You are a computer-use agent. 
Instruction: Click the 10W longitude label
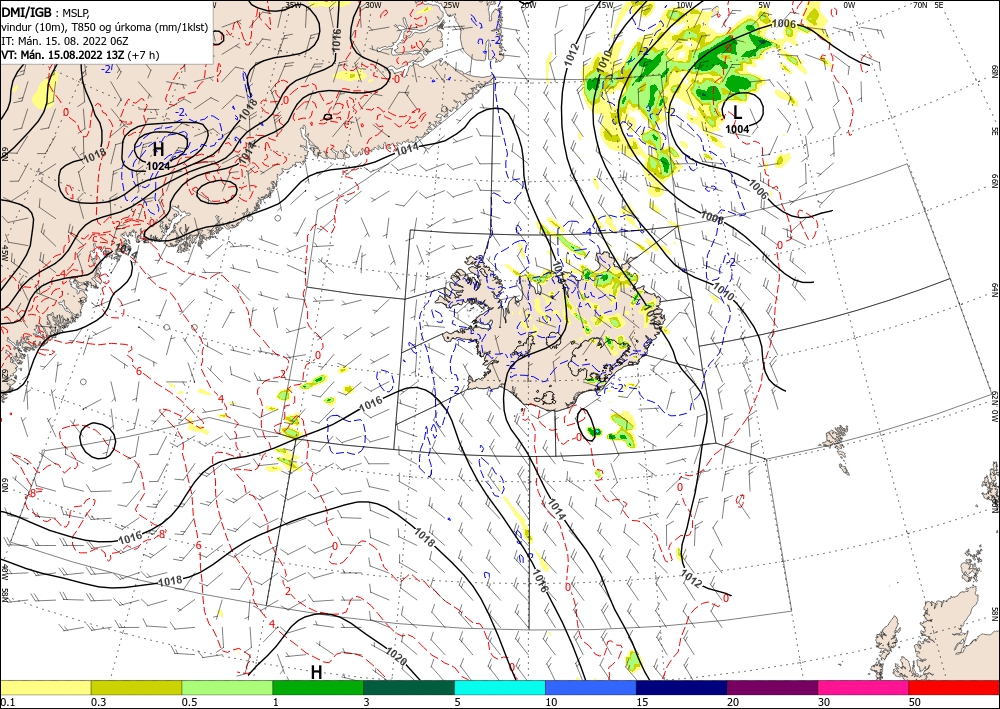pos(684,4)
